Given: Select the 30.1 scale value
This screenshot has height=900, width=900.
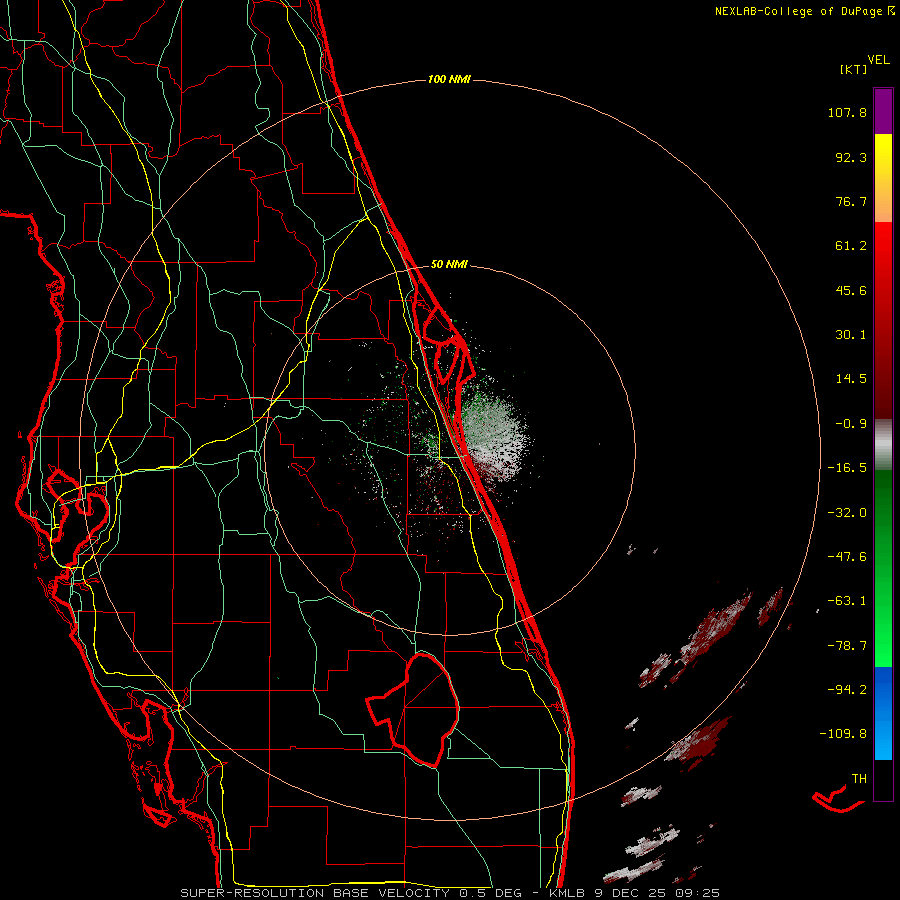Looking at the screenshot, I should click(x=851, y=335).
